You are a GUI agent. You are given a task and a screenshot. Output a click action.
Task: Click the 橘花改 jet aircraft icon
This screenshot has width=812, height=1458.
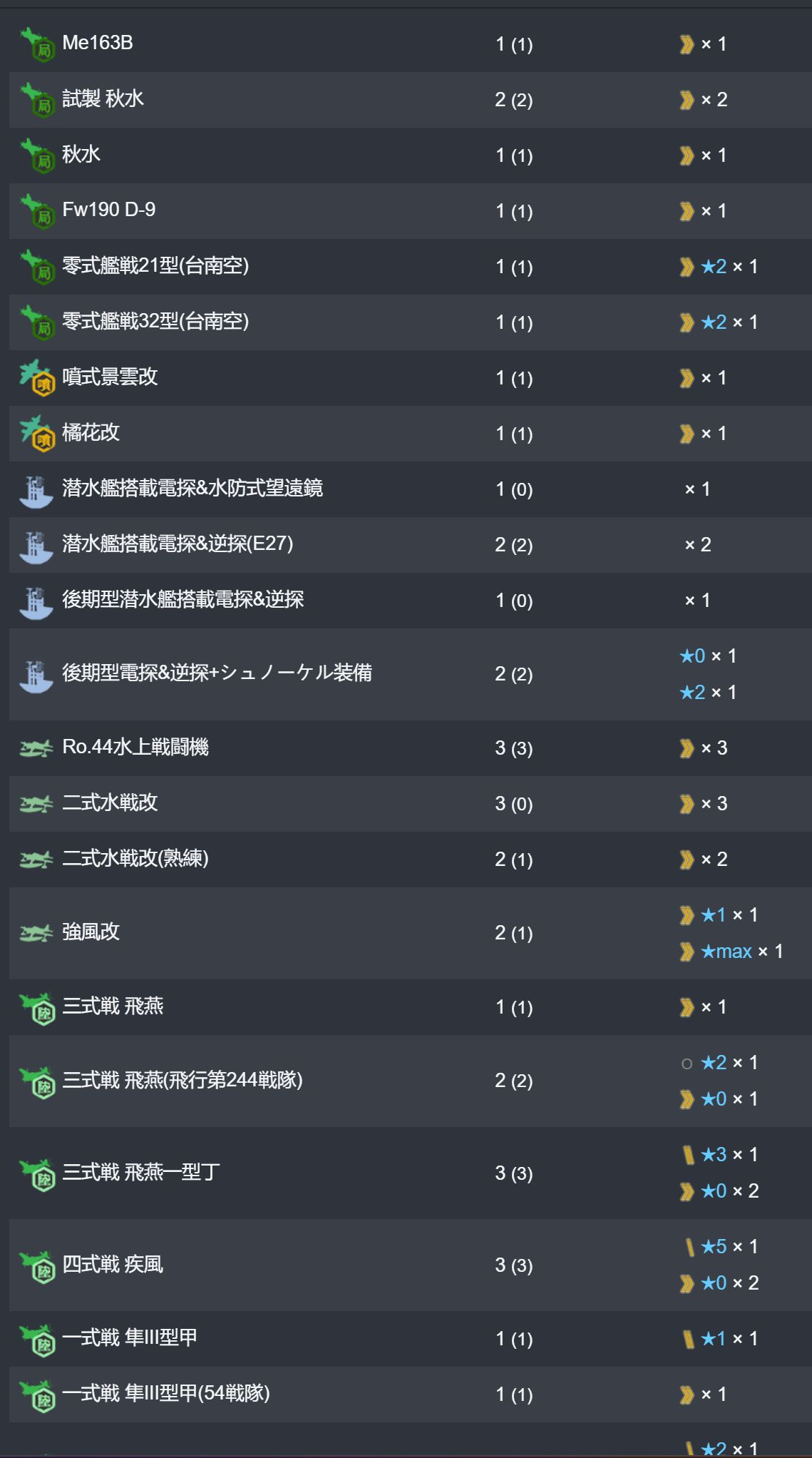point(37,434)
